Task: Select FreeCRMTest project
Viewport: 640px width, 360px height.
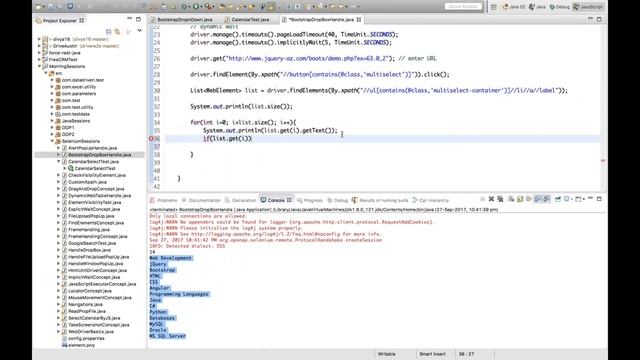Action: 63,60
